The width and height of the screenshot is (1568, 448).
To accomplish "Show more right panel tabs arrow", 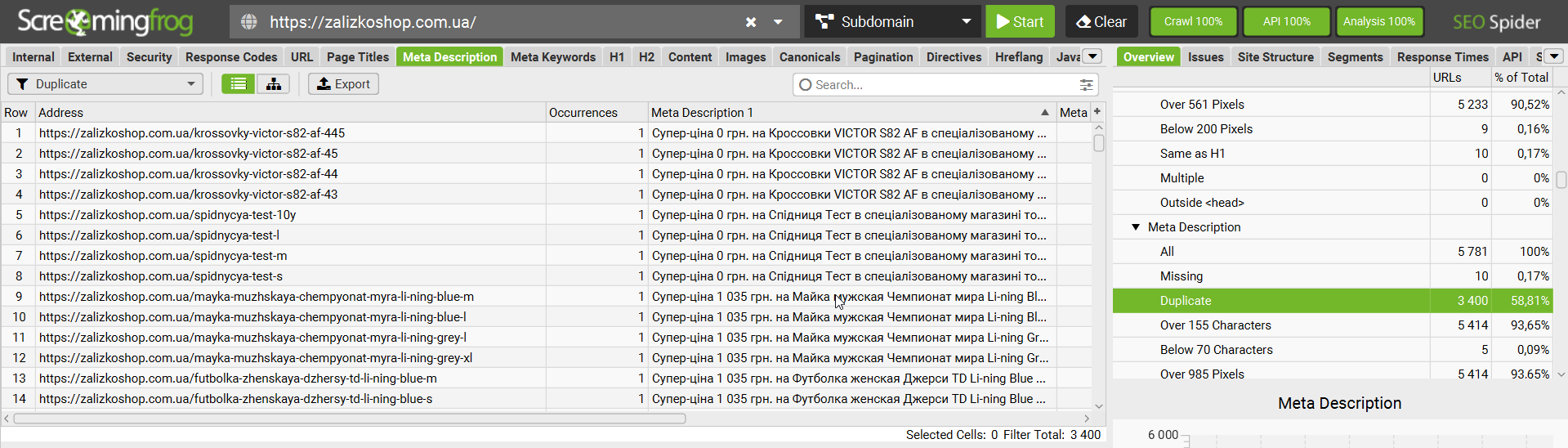I will click(x=1553, y=56).
